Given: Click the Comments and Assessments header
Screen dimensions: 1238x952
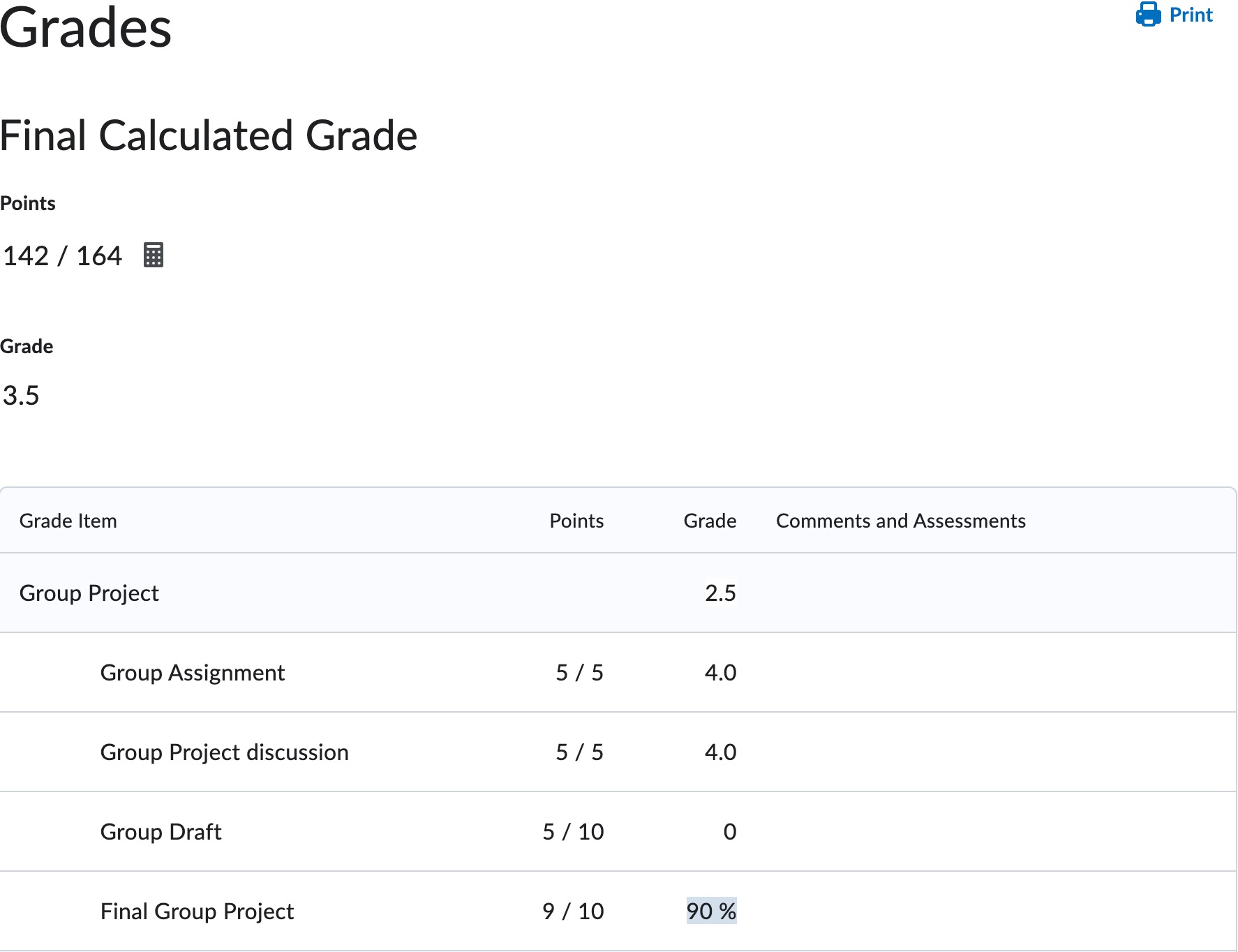Looking at the screenshot, I should pos(901,521).
